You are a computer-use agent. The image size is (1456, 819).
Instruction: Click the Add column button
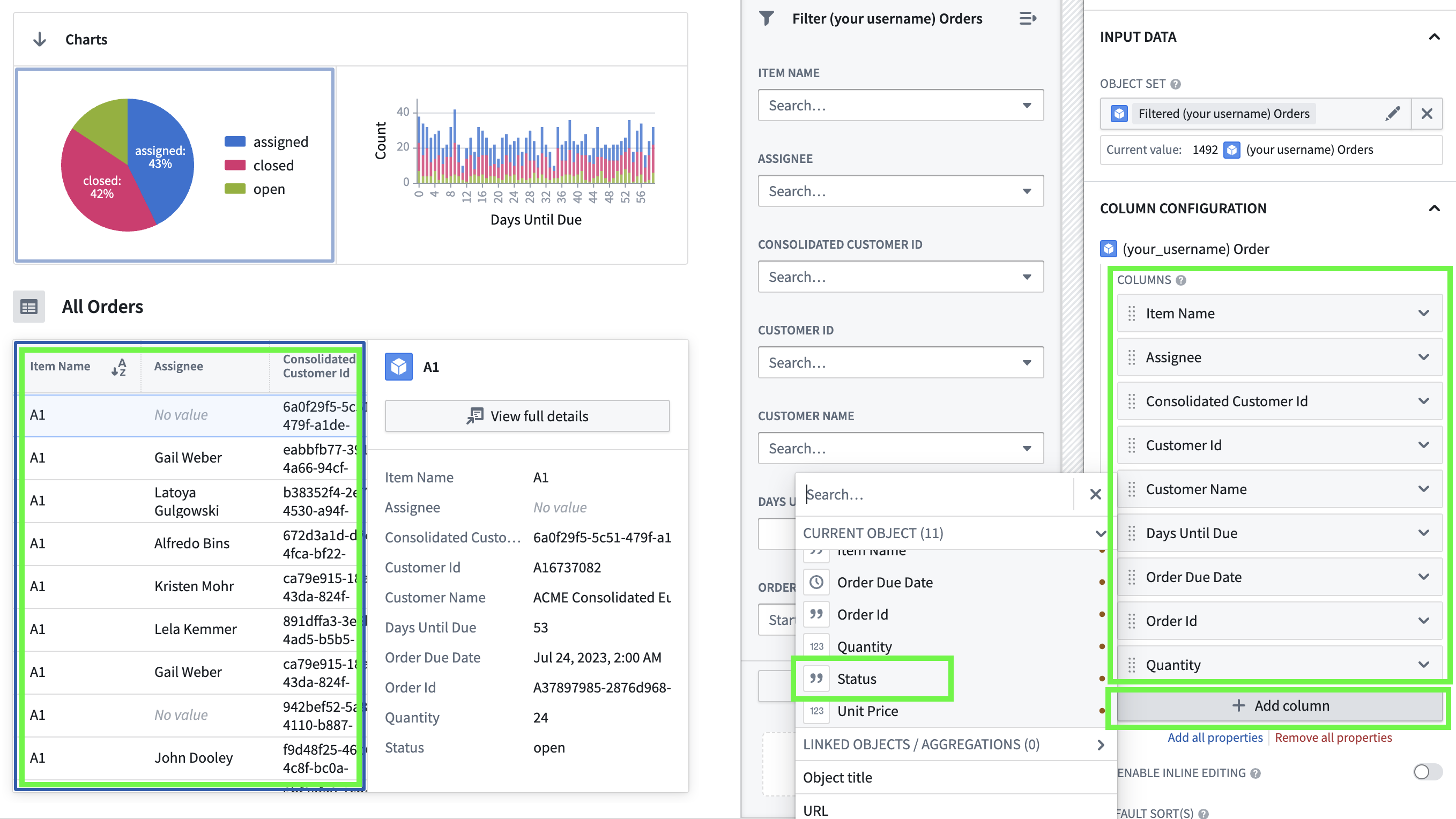coord(1280,706)
